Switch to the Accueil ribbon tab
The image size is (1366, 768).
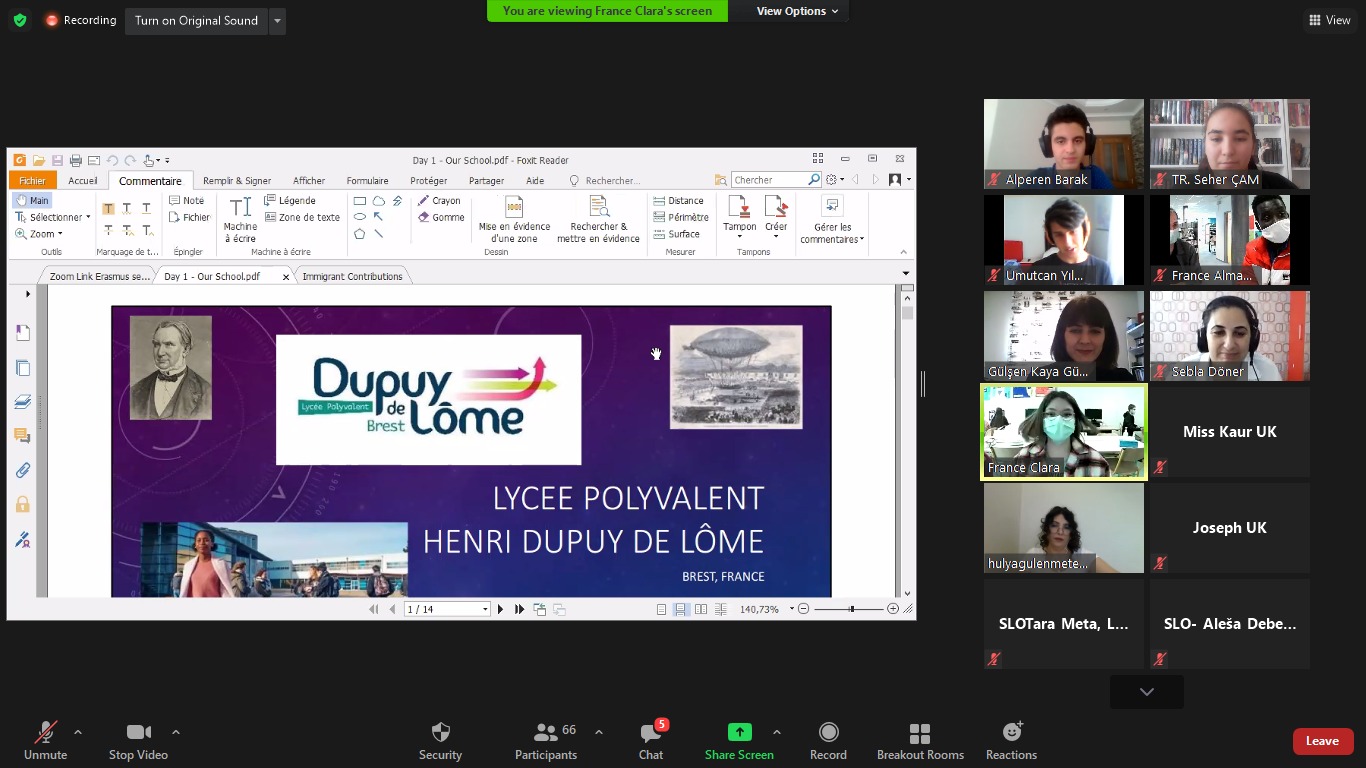pos(83,181)
